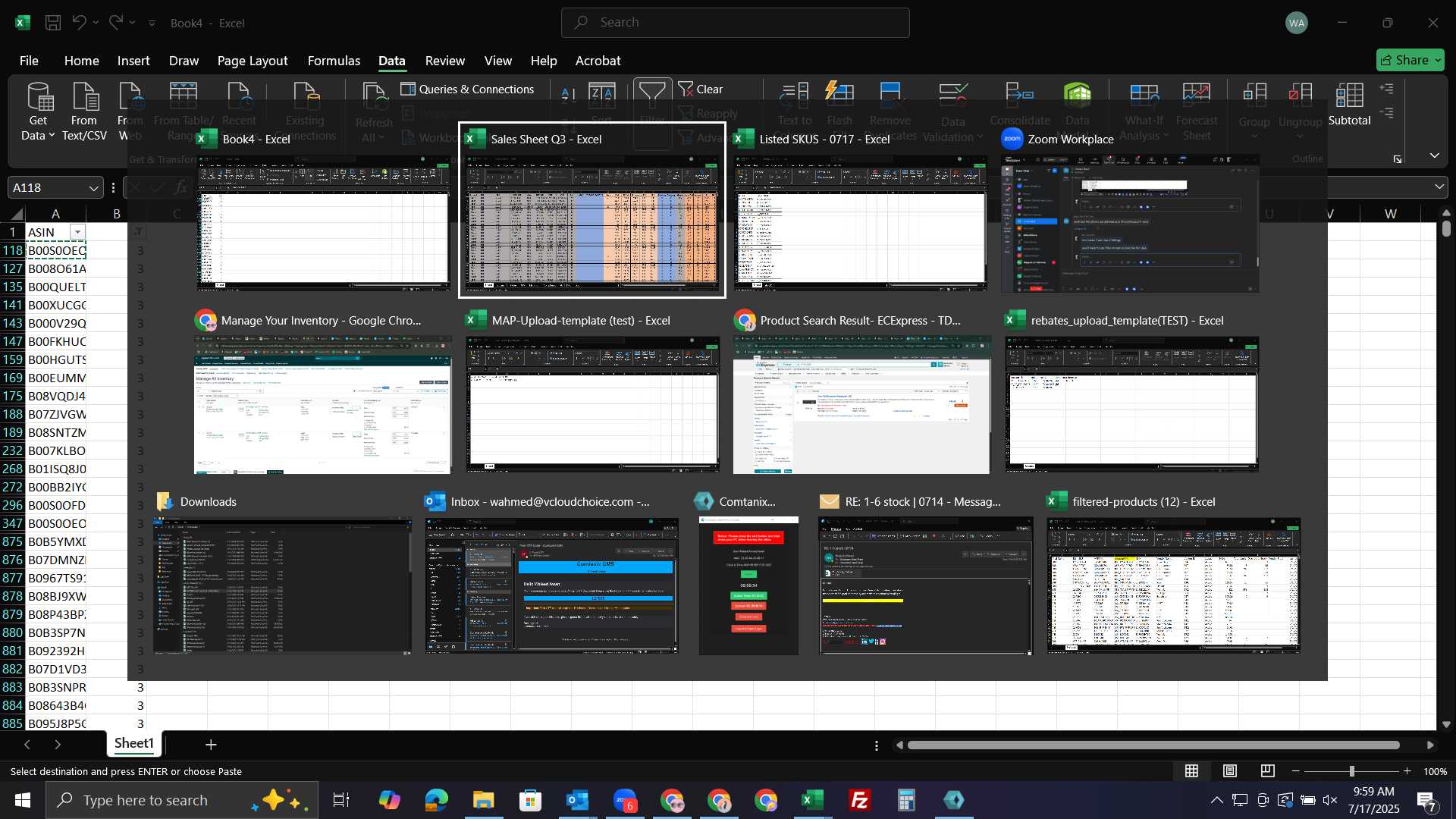Click the Page Layout view status icon
The height and width of the screenshot is (819, 1456).
pyautogui.click(x=1230, y=771)
